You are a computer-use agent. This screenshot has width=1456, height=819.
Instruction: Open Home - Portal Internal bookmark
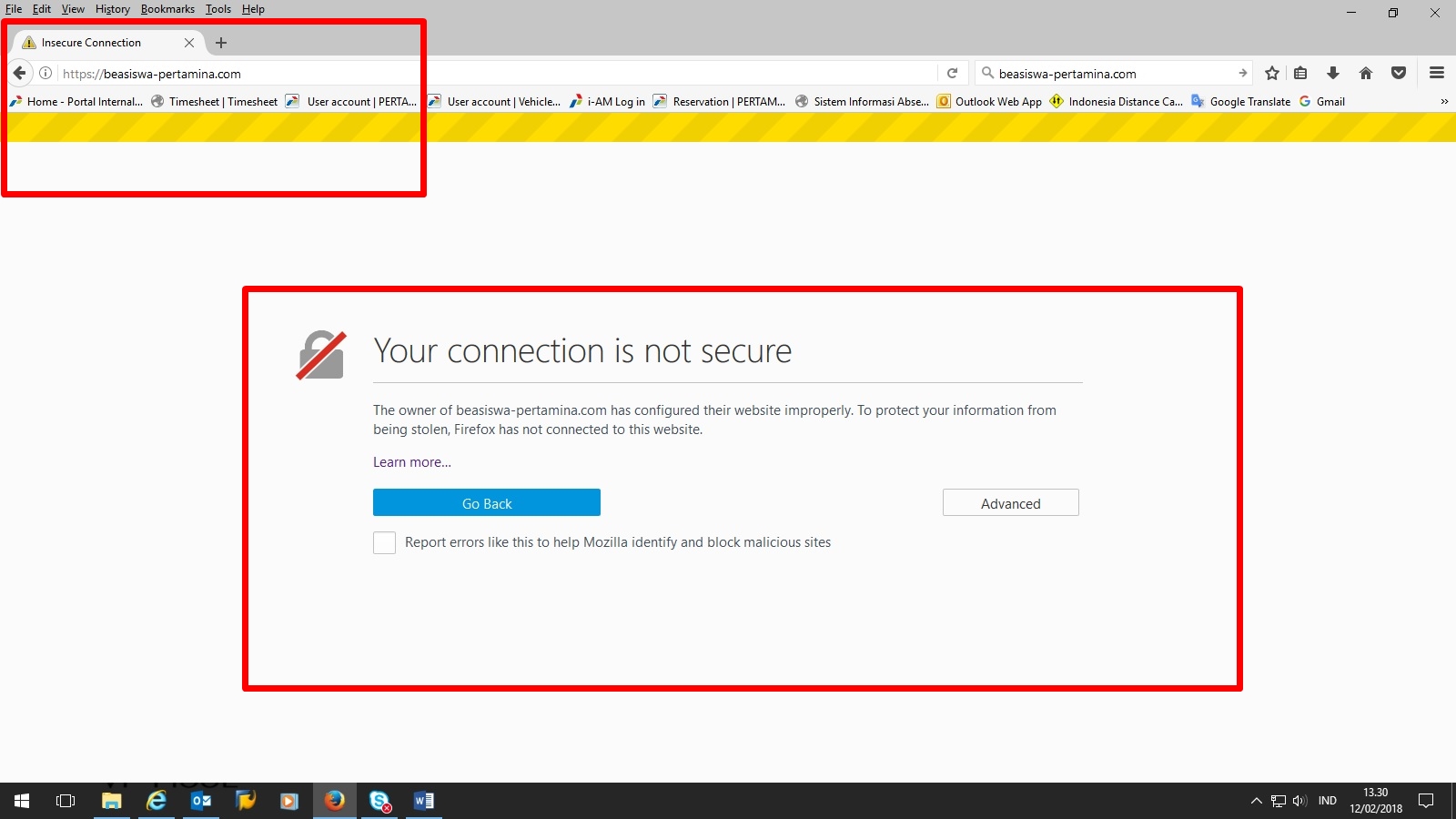(76, 102)
